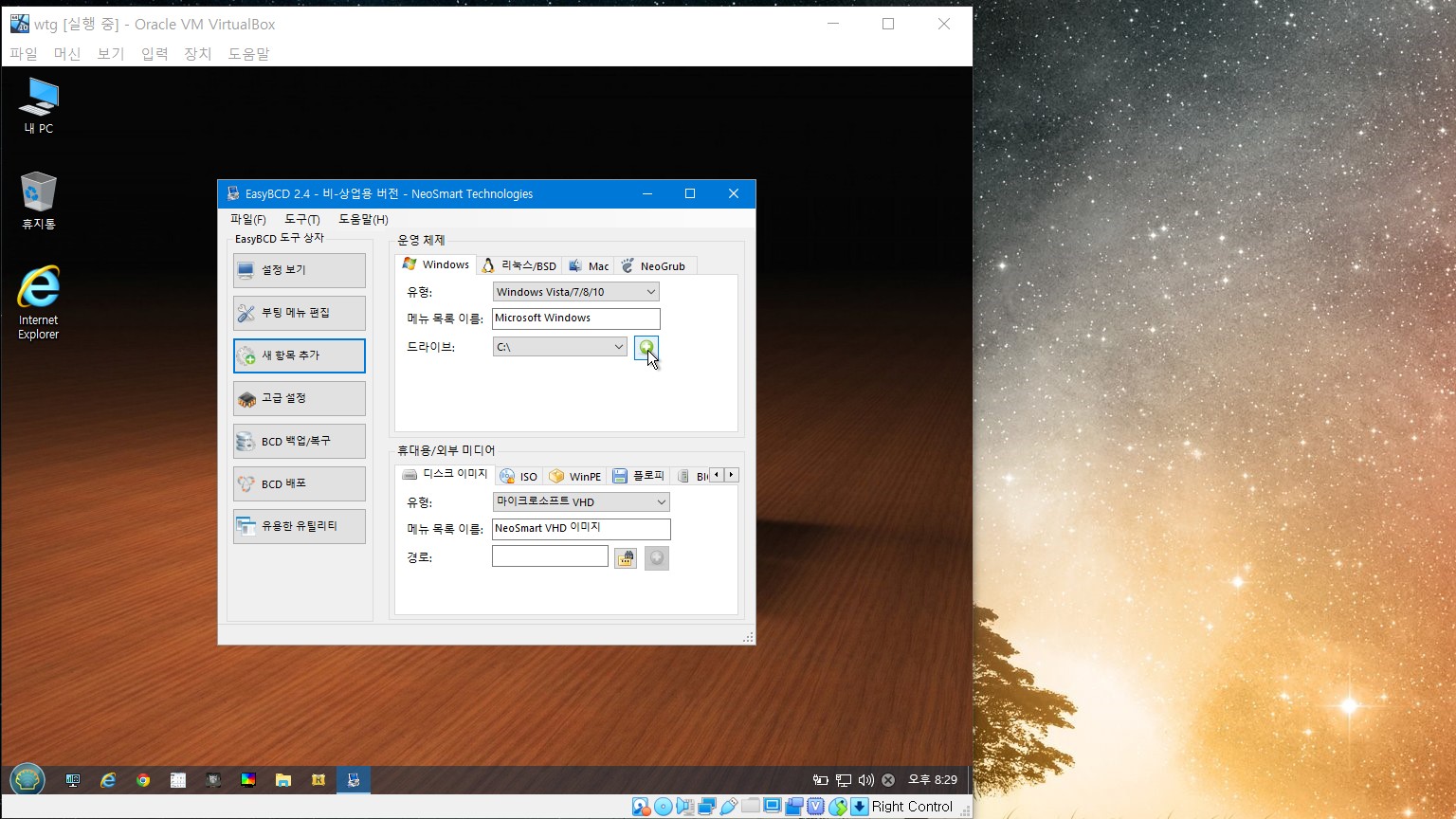
Task: Switch to the Mac tab
Action: point(589,266)
